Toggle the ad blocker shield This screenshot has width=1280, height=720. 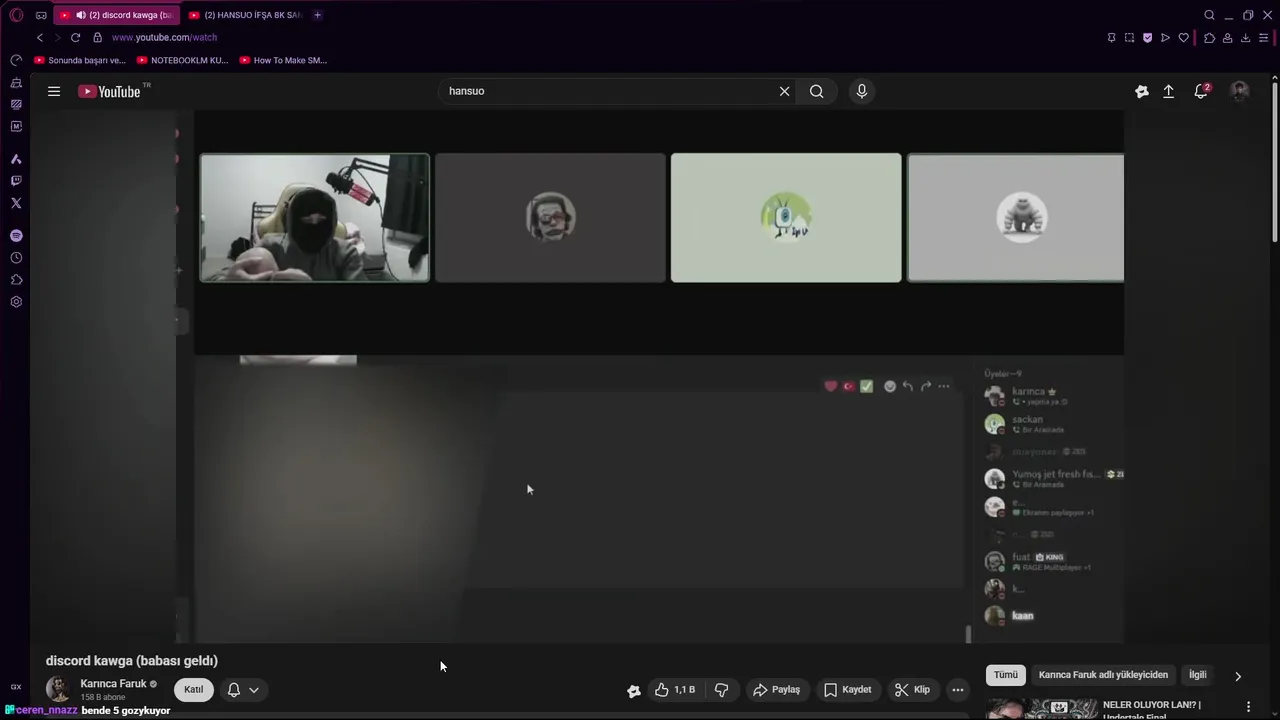(1147, 38)
